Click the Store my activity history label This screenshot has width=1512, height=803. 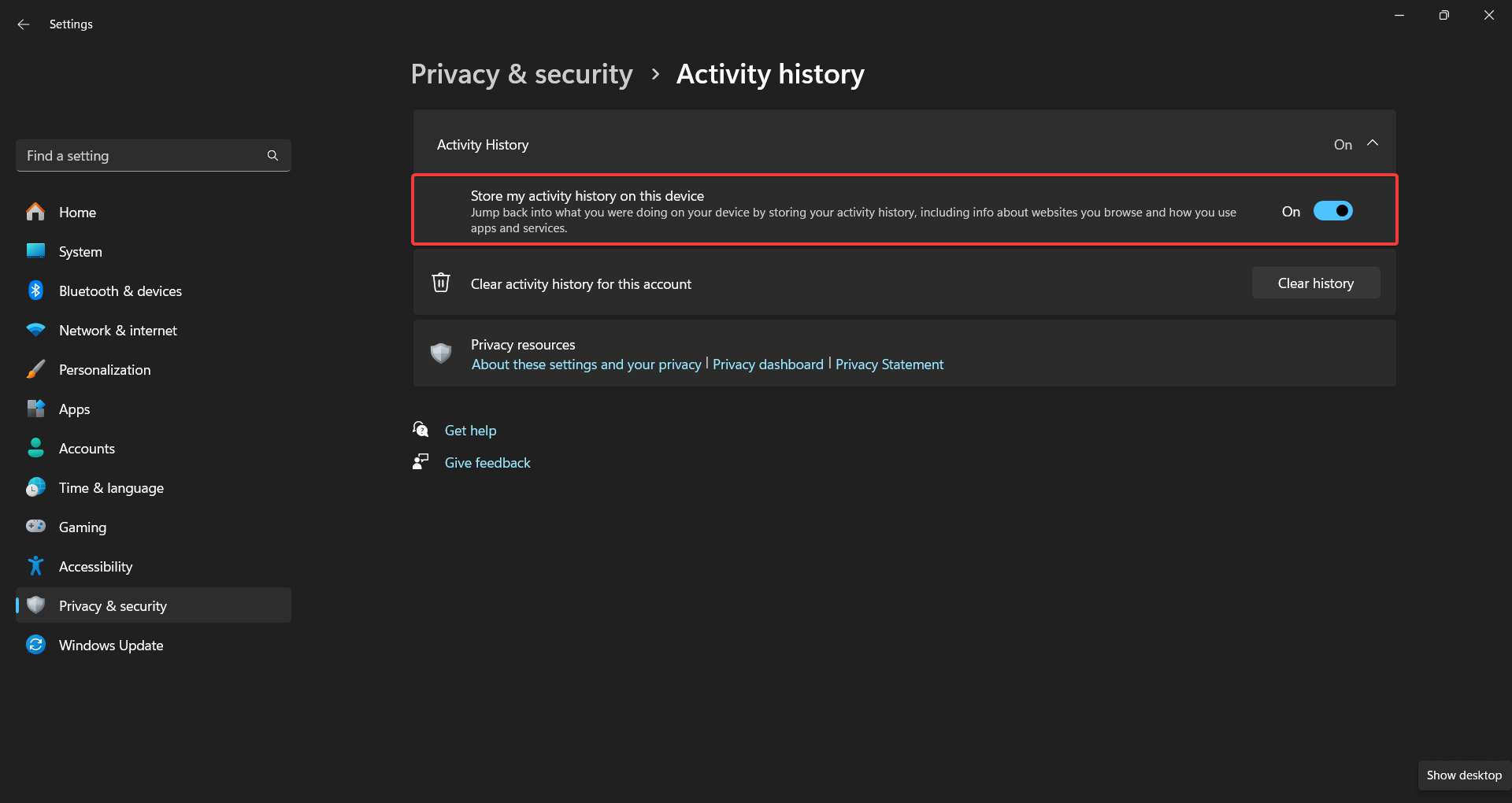[587, 196]
